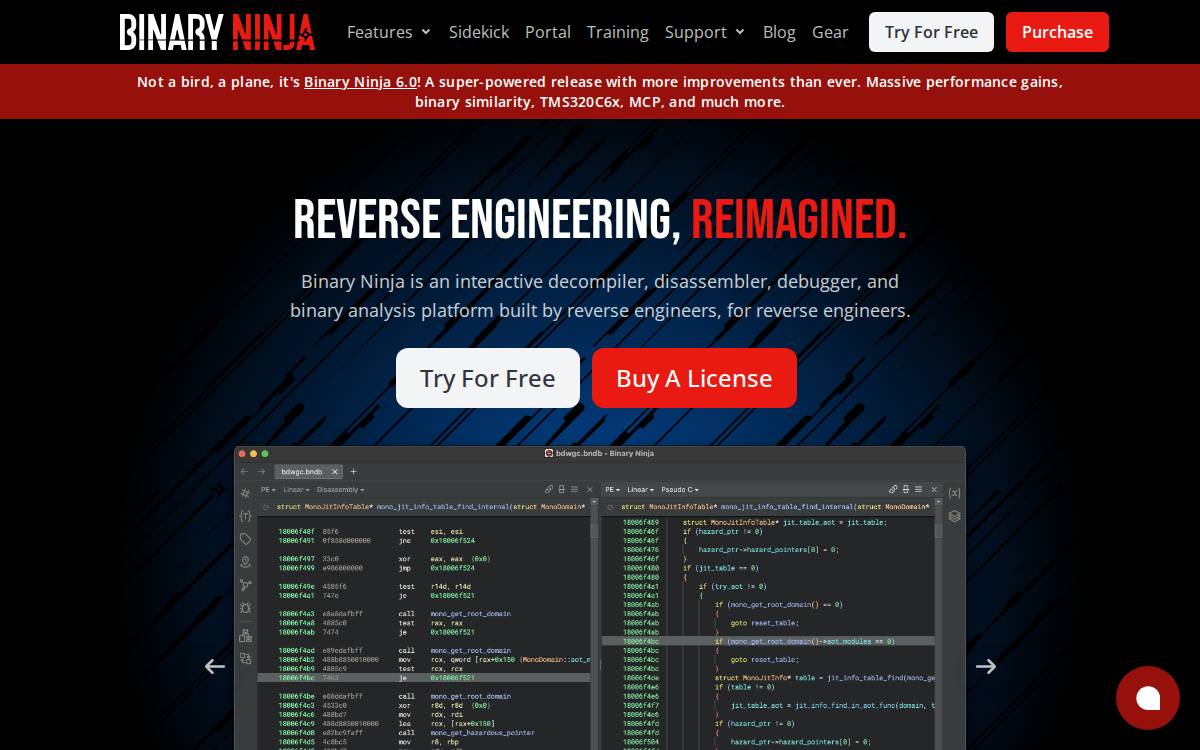The image size is (1200, 750).
Task: Open the Features dropdown menu
Action: click(x=389, y=32)
